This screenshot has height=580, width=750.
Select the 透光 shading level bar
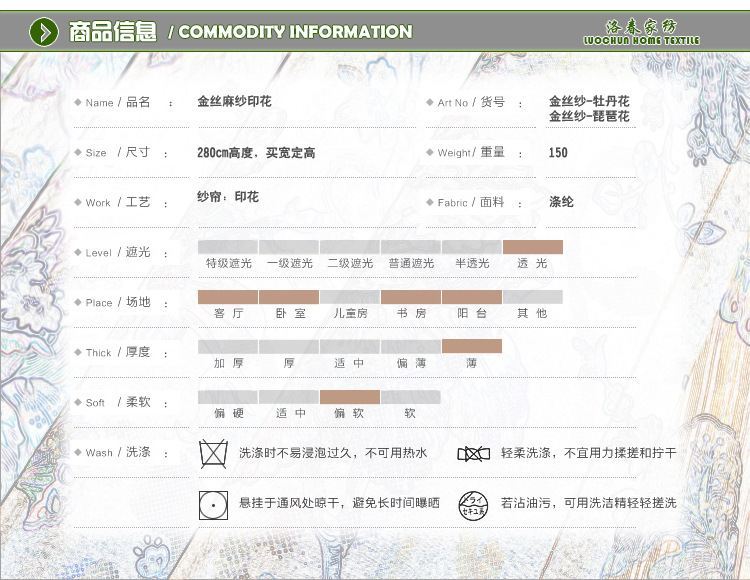coord(532,247)
